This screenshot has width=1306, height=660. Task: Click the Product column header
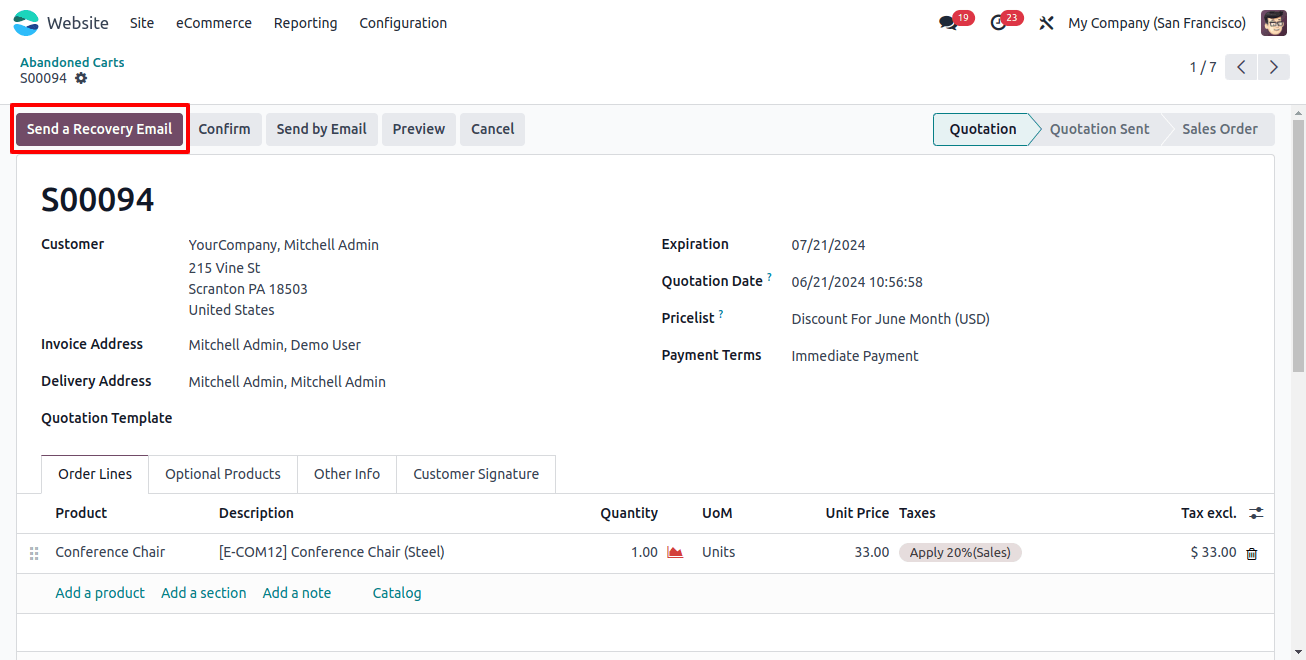[81, 513]
